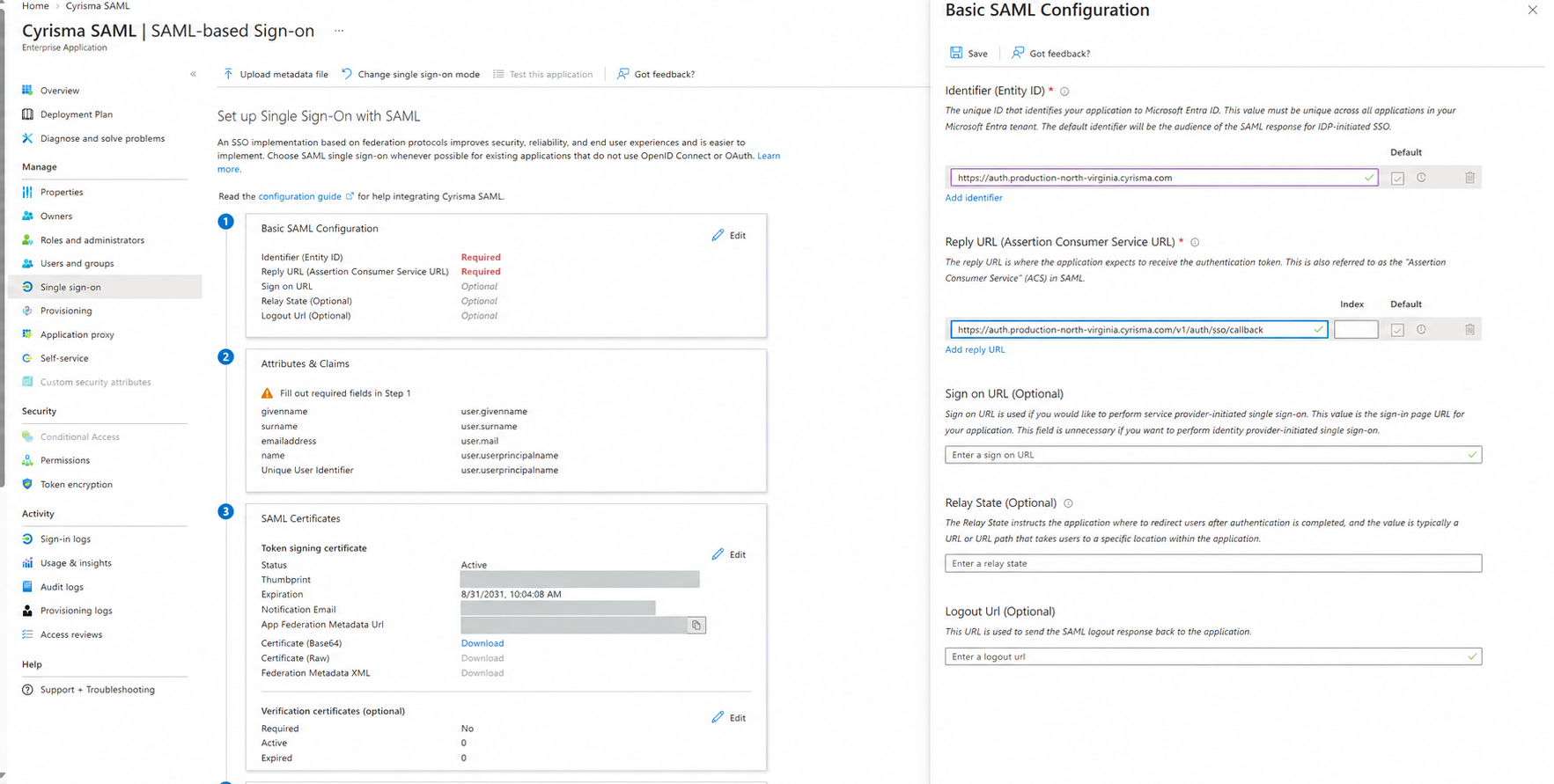Go to Properties under Manage
This screenshot has width=1554, height=784.
(61, 192)
